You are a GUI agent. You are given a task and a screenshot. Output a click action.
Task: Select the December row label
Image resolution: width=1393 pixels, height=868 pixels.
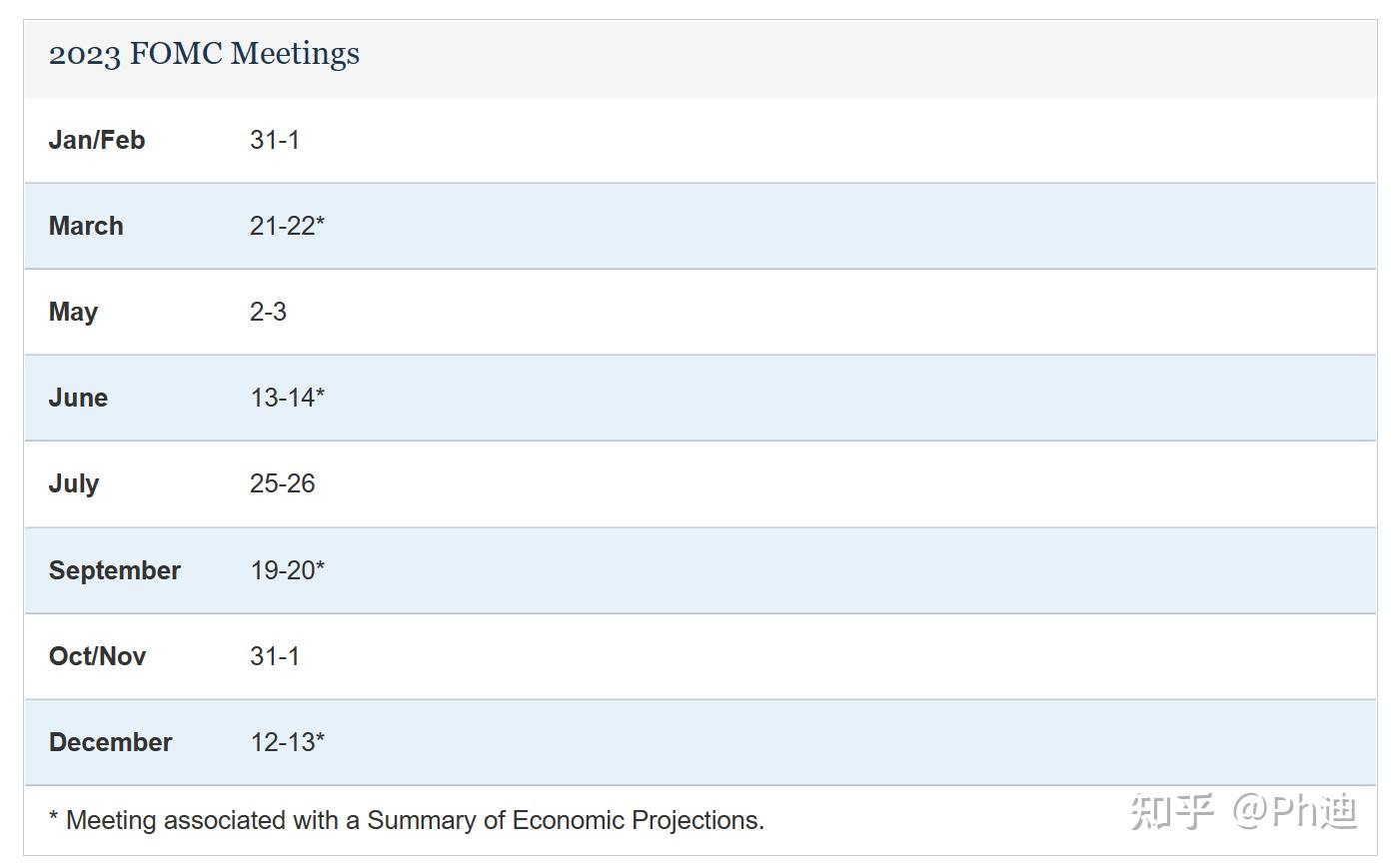point(110,742)
